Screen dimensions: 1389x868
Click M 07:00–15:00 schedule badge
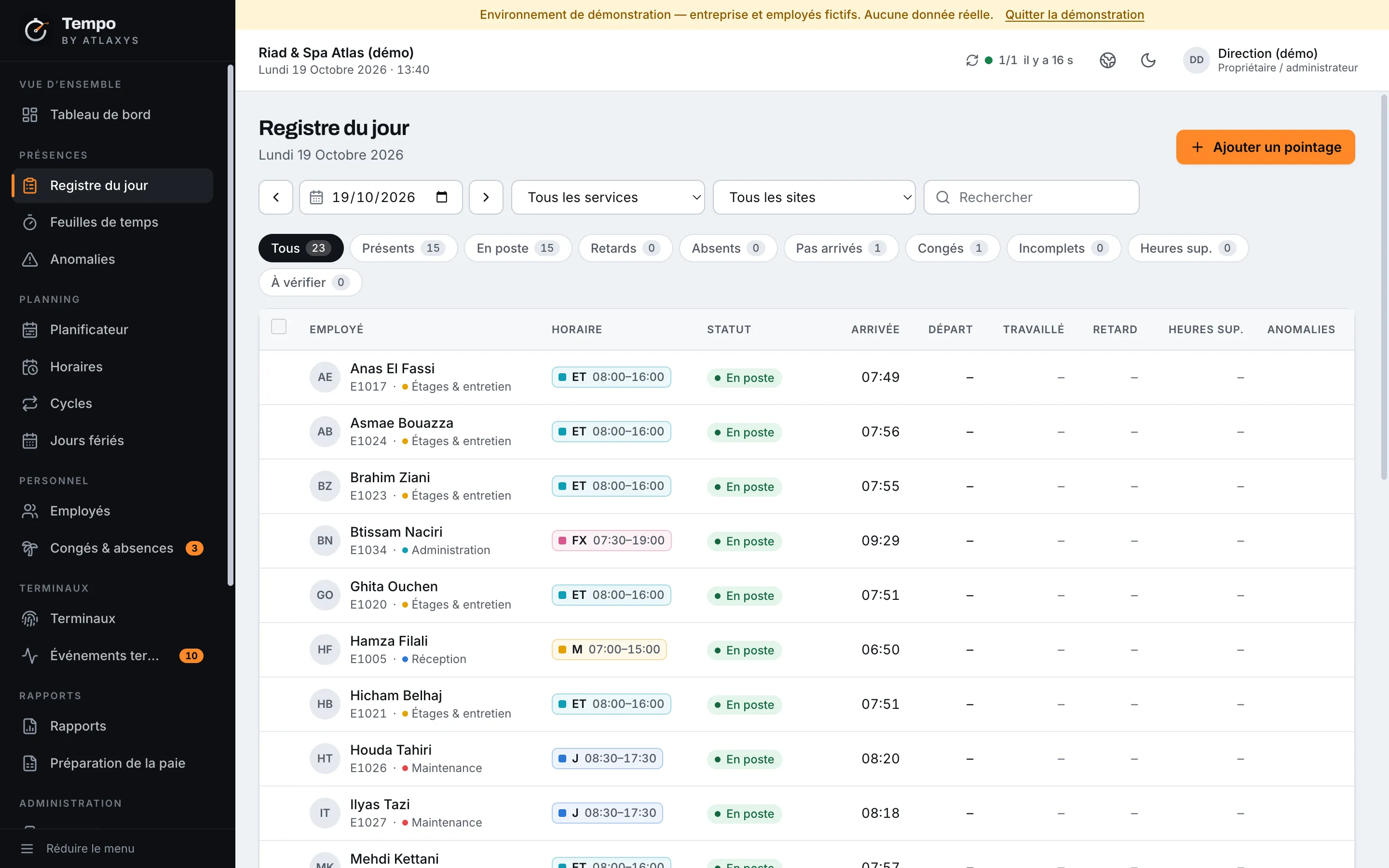(609, 649)
